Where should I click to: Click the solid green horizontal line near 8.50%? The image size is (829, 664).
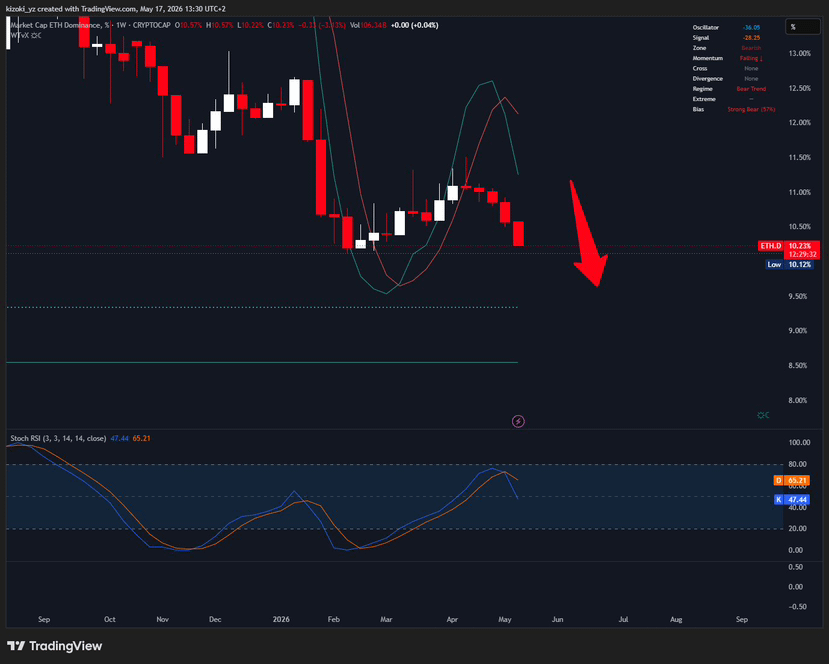[x=262, y=362]
